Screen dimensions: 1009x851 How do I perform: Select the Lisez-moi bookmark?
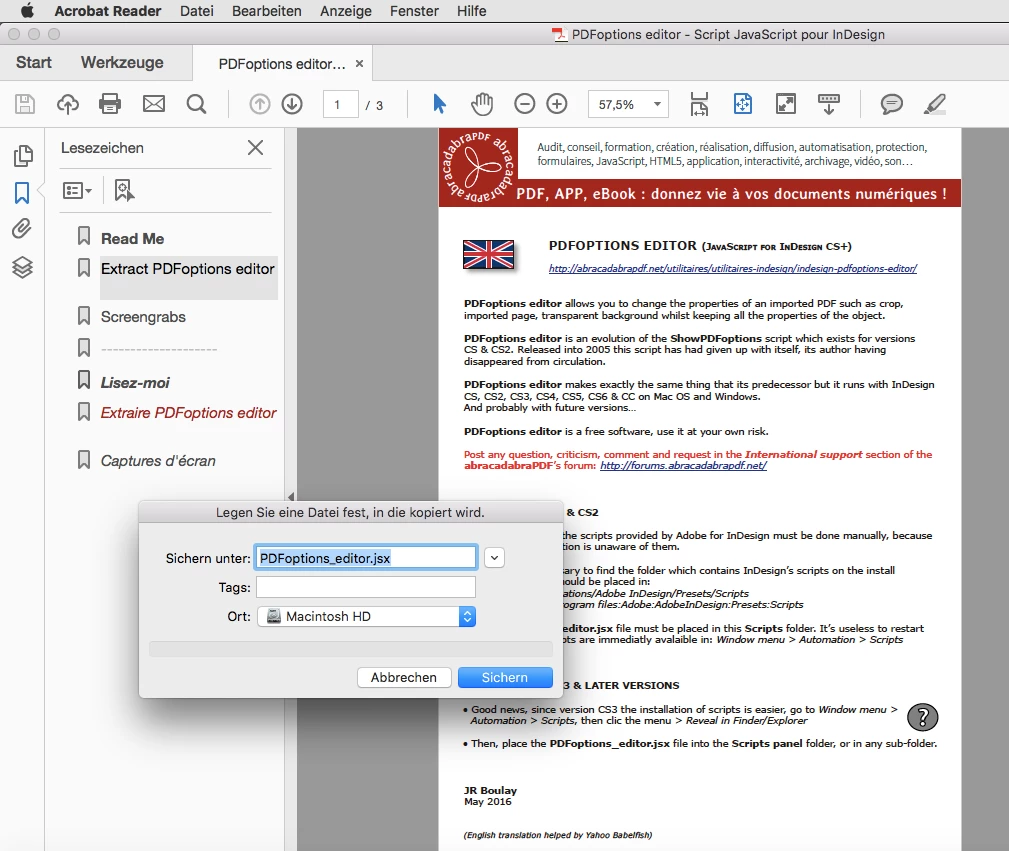pos(135,383)
